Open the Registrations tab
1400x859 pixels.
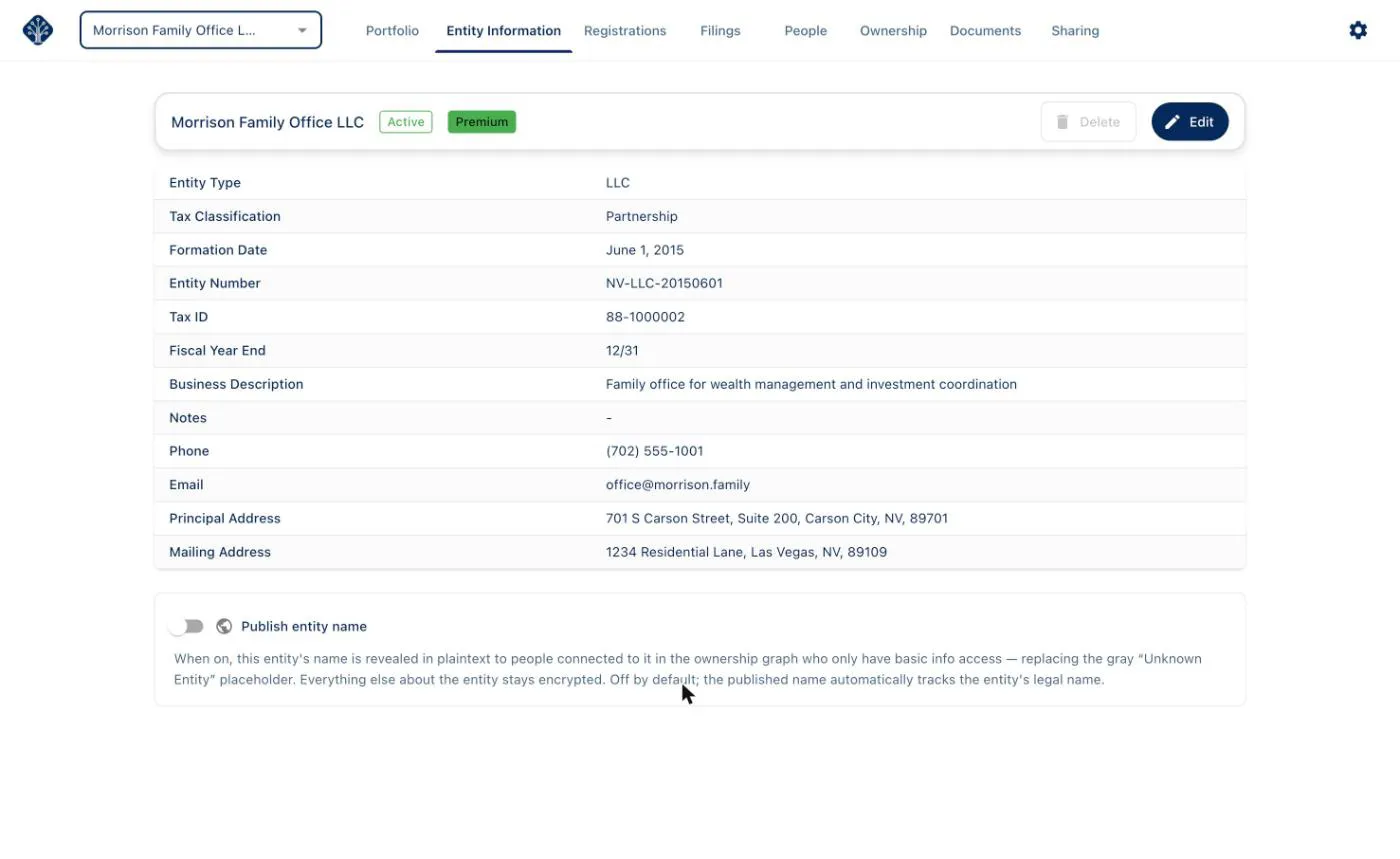click(x=625, y=31)
